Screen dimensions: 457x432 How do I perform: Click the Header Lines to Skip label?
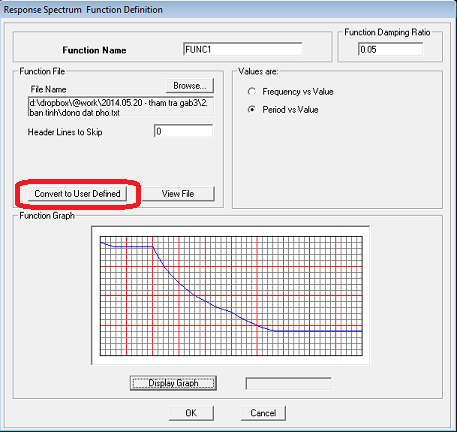click(x=65, y=132)
